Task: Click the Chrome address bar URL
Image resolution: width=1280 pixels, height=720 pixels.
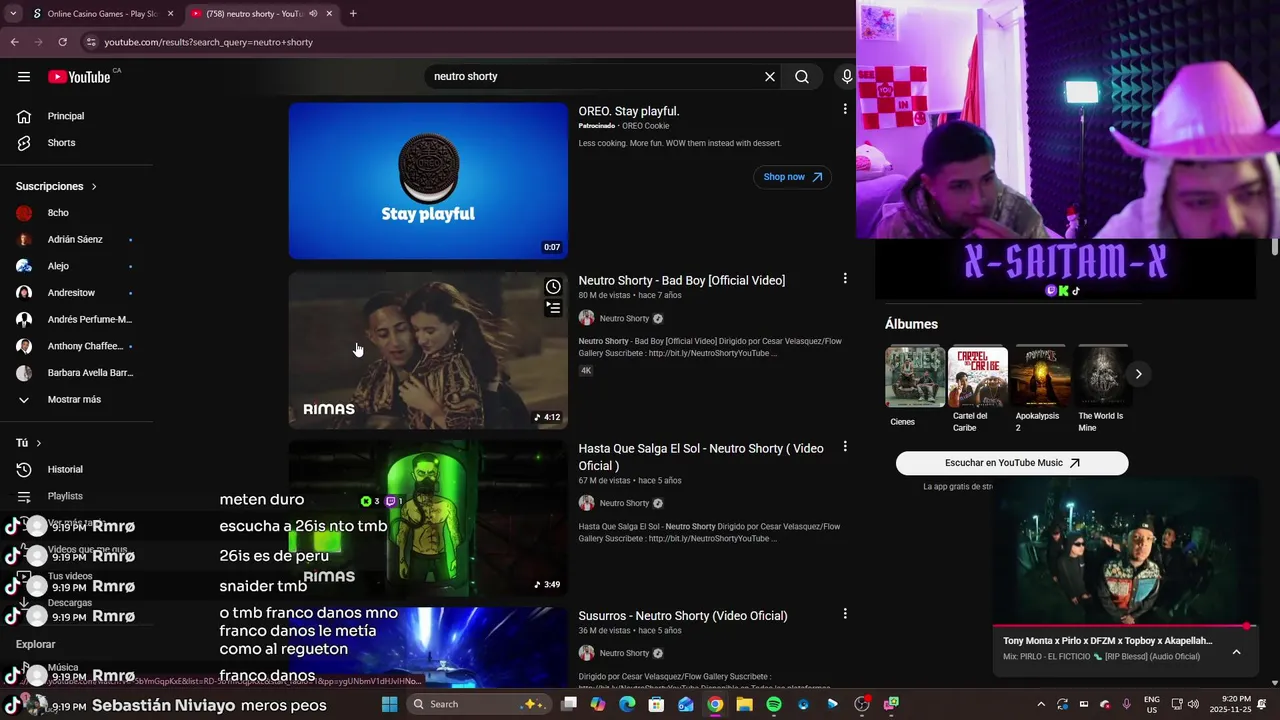Action: pos(209,42)
